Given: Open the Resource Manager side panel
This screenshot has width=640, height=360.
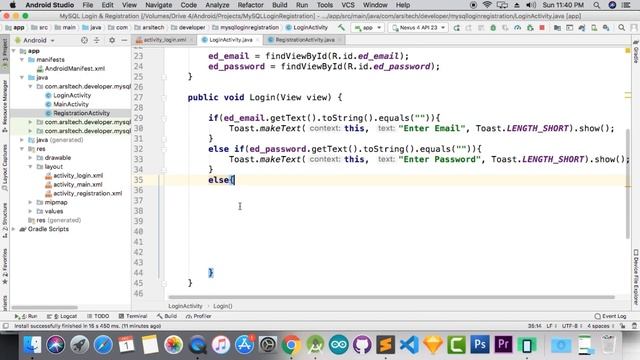Looking at the screenshot, I should pos(4,106).
